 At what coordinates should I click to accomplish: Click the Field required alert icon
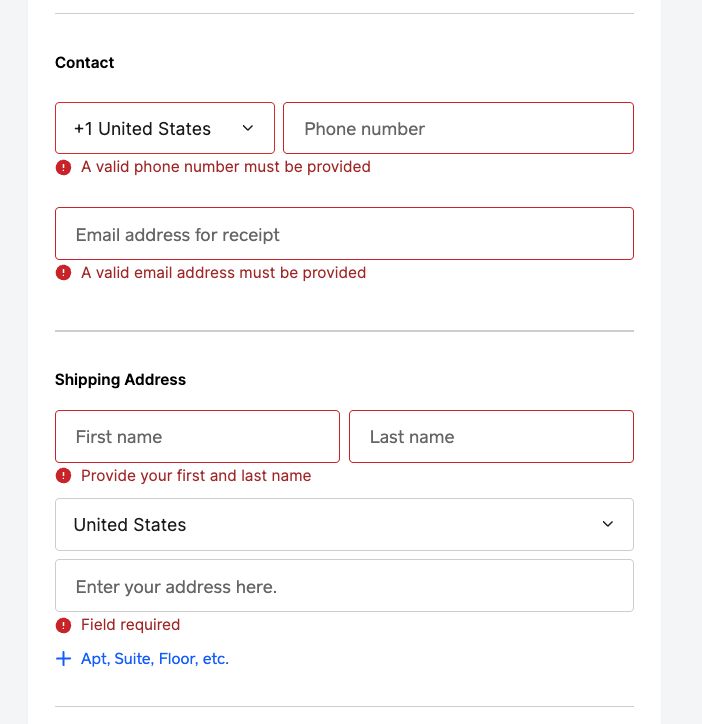tap(63, 626)
